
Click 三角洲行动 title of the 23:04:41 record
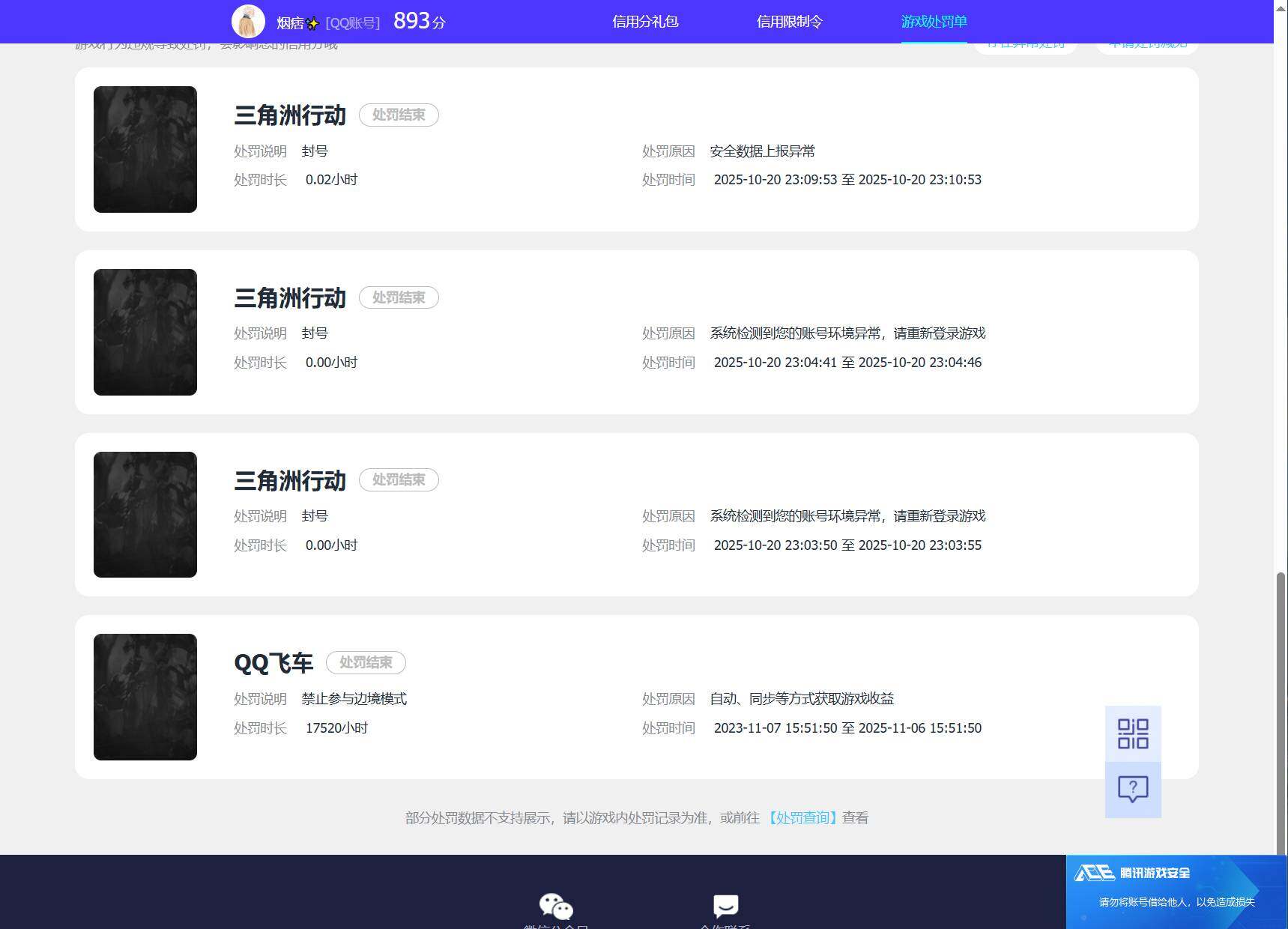click(x=290, y=298)
